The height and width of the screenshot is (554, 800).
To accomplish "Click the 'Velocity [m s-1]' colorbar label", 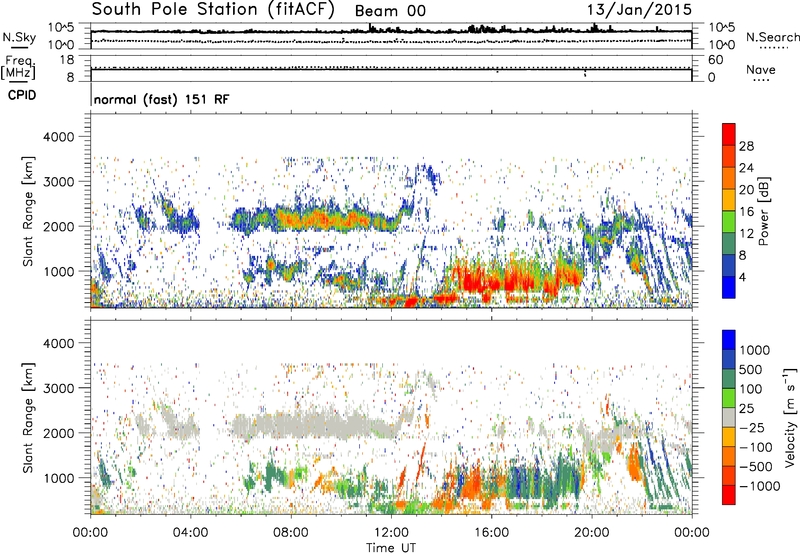I will [x=790, y=417].
